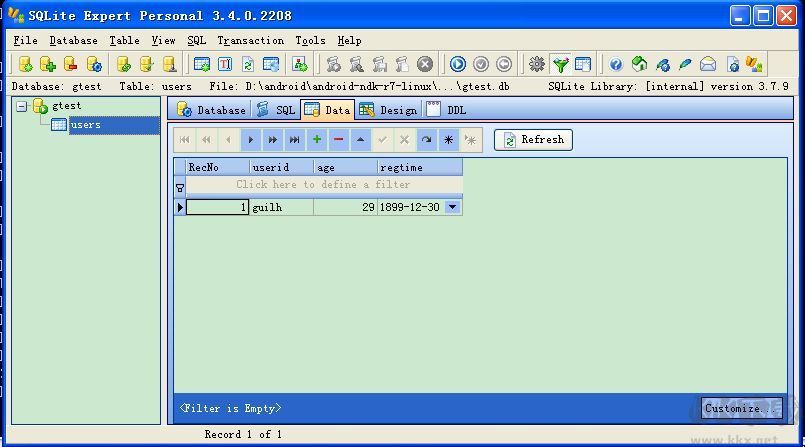Click the funnel filter toolbar icon
The width and height of the screenshot is (805, 447).
560,64
